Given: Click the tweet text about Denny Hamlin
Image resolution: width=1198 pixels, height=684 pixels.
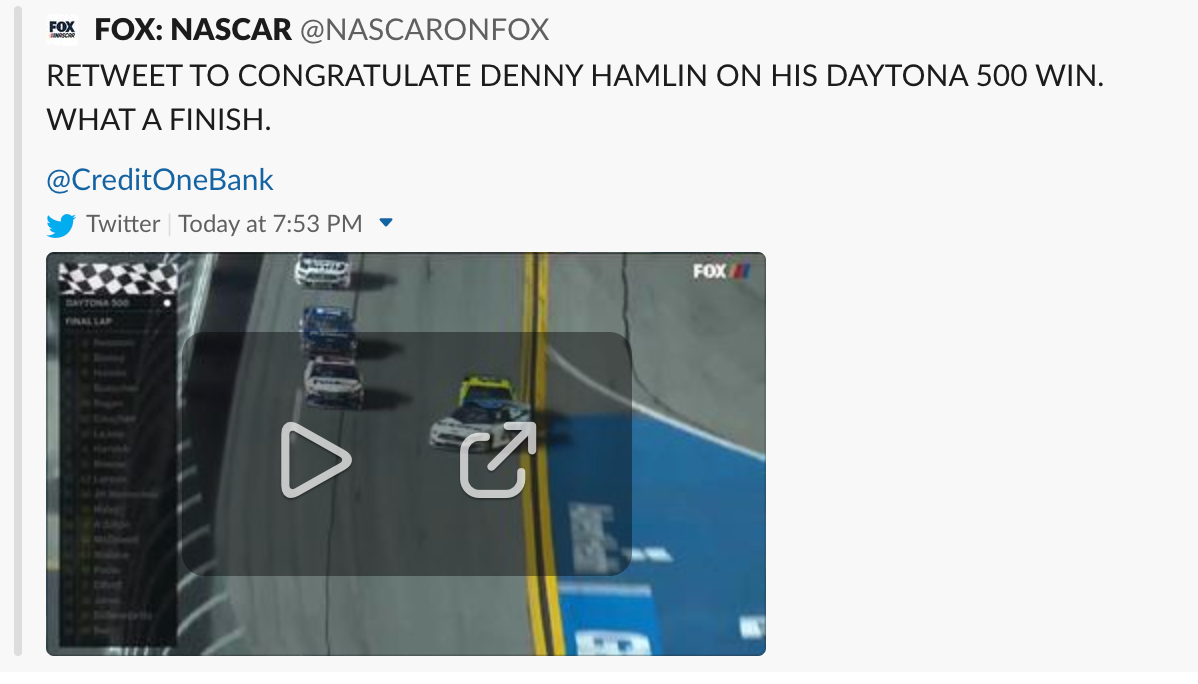Looking at the screenshot, I should (574, 77).
